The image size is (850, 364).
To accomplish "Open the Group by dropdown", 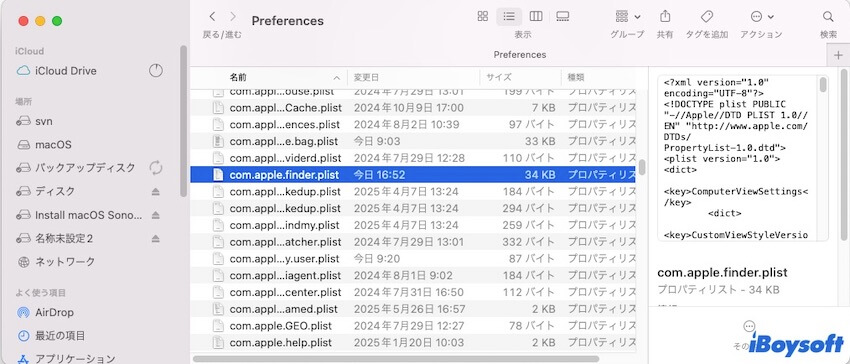I will pos(628,16).
